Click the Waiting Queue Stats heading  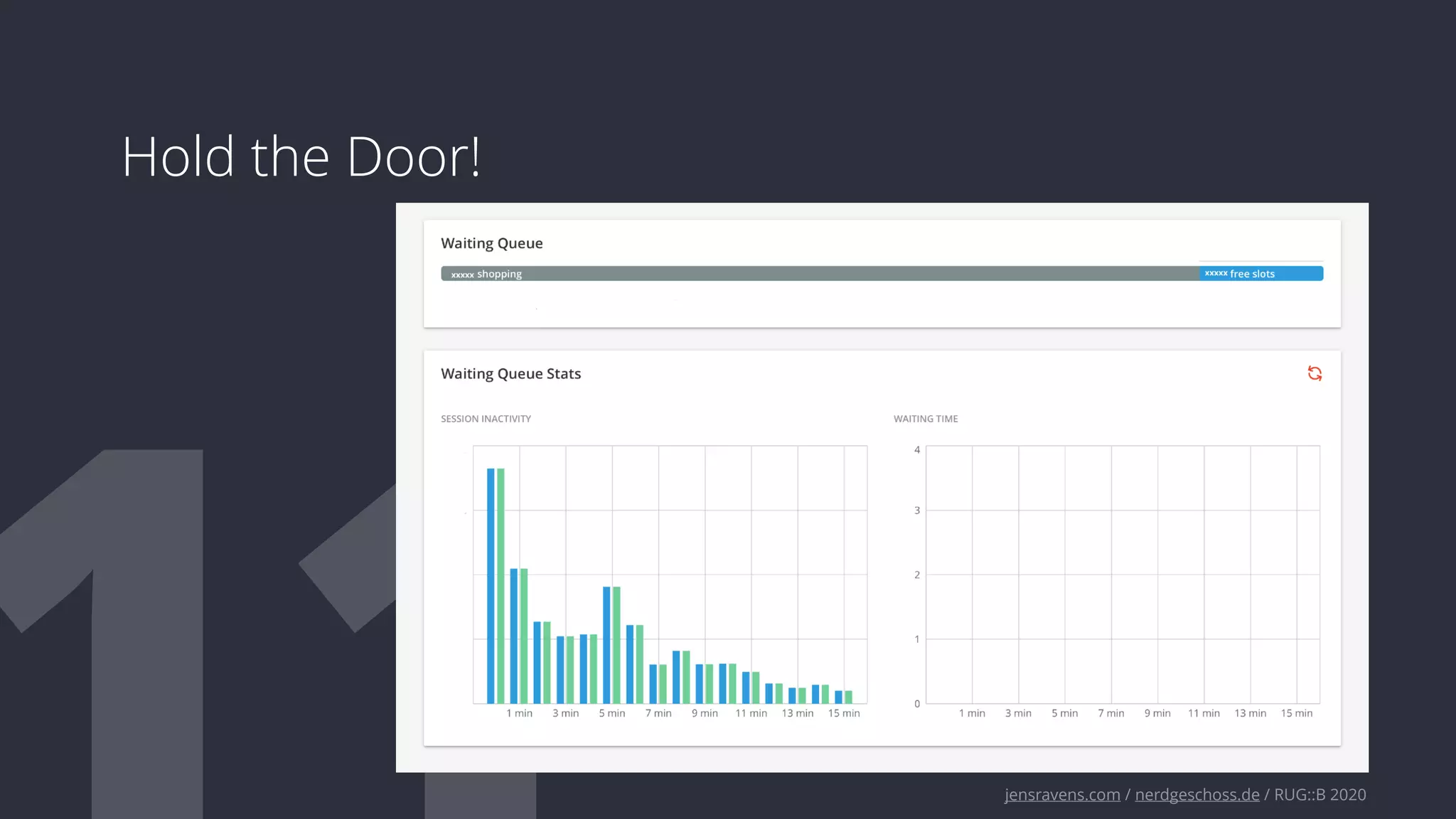(x=510, y=374)
